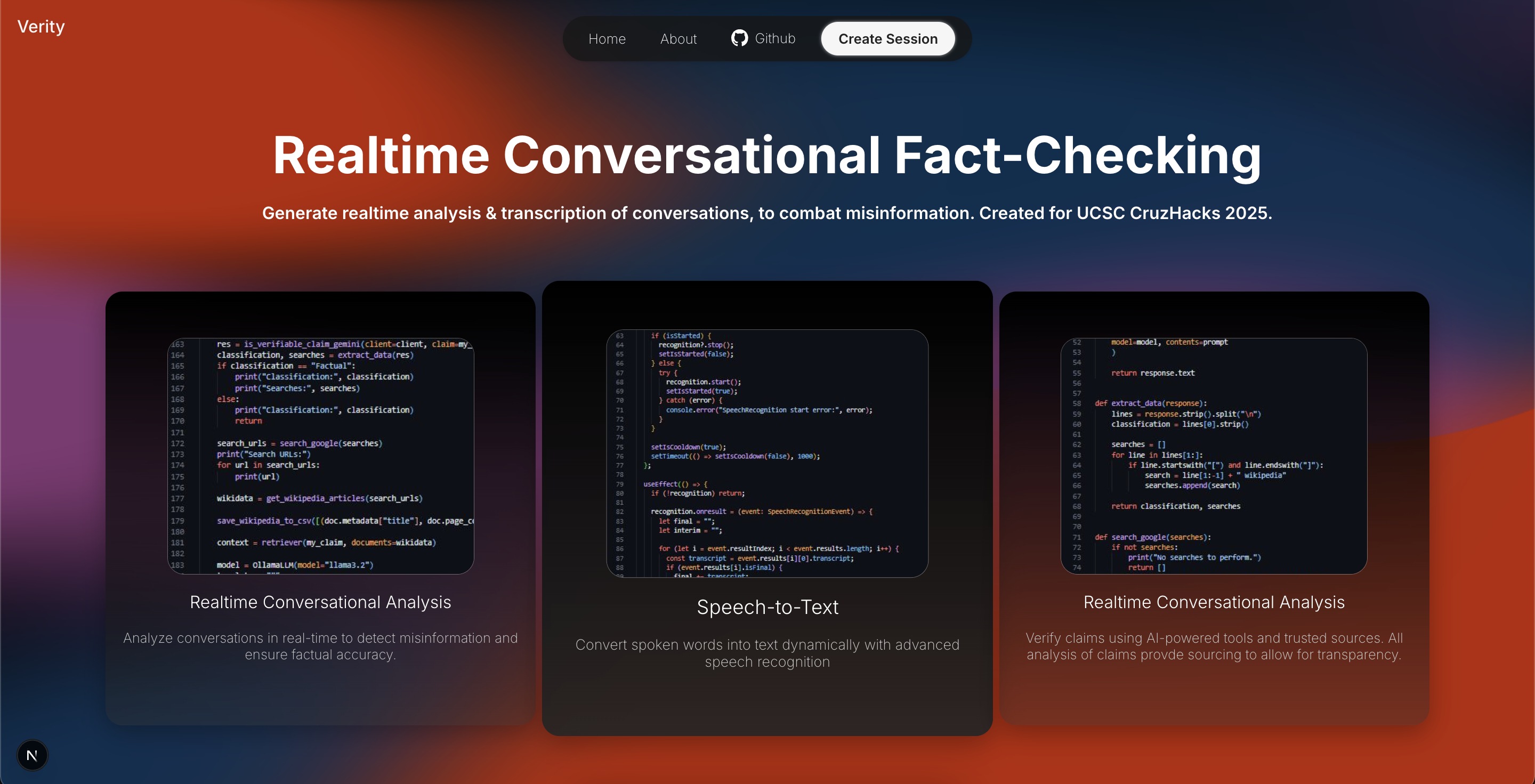The width and height of the screenshot is (1535, 784).
Task: Click the Create Session button
Action: pyautogui.click(x=887, y=39)
